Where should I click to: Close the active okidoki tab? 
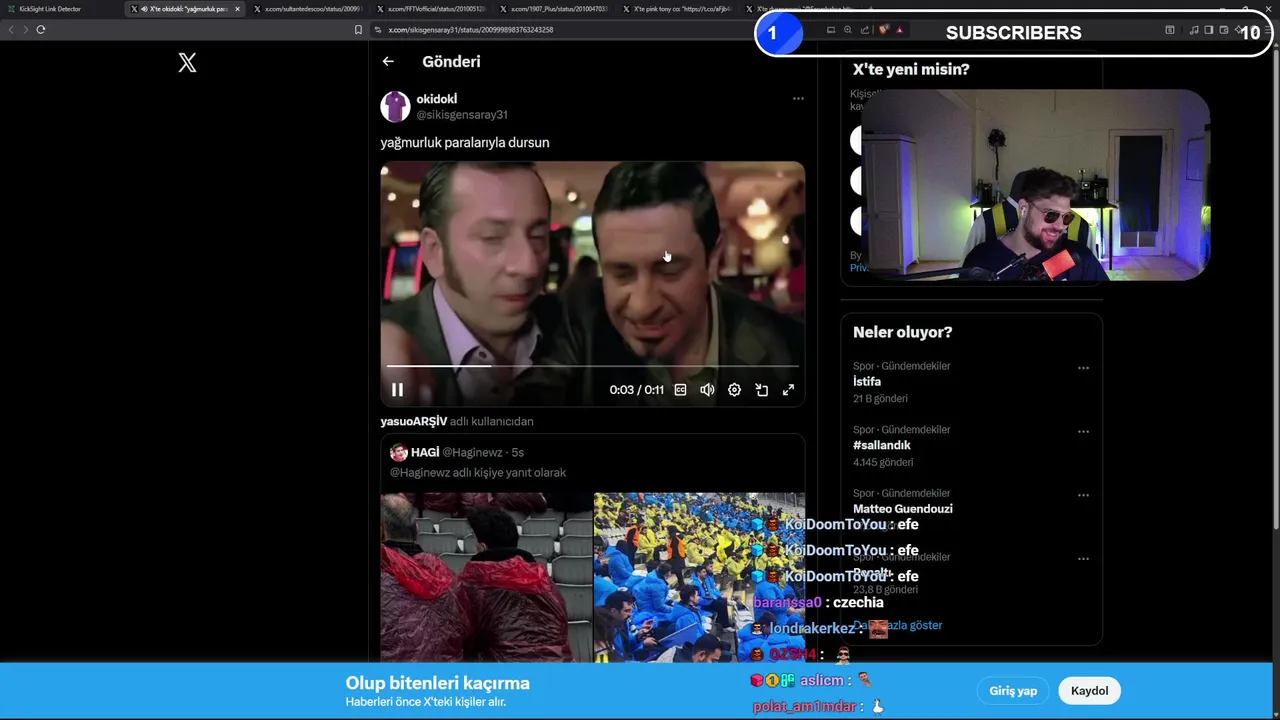tap(237, 9)
